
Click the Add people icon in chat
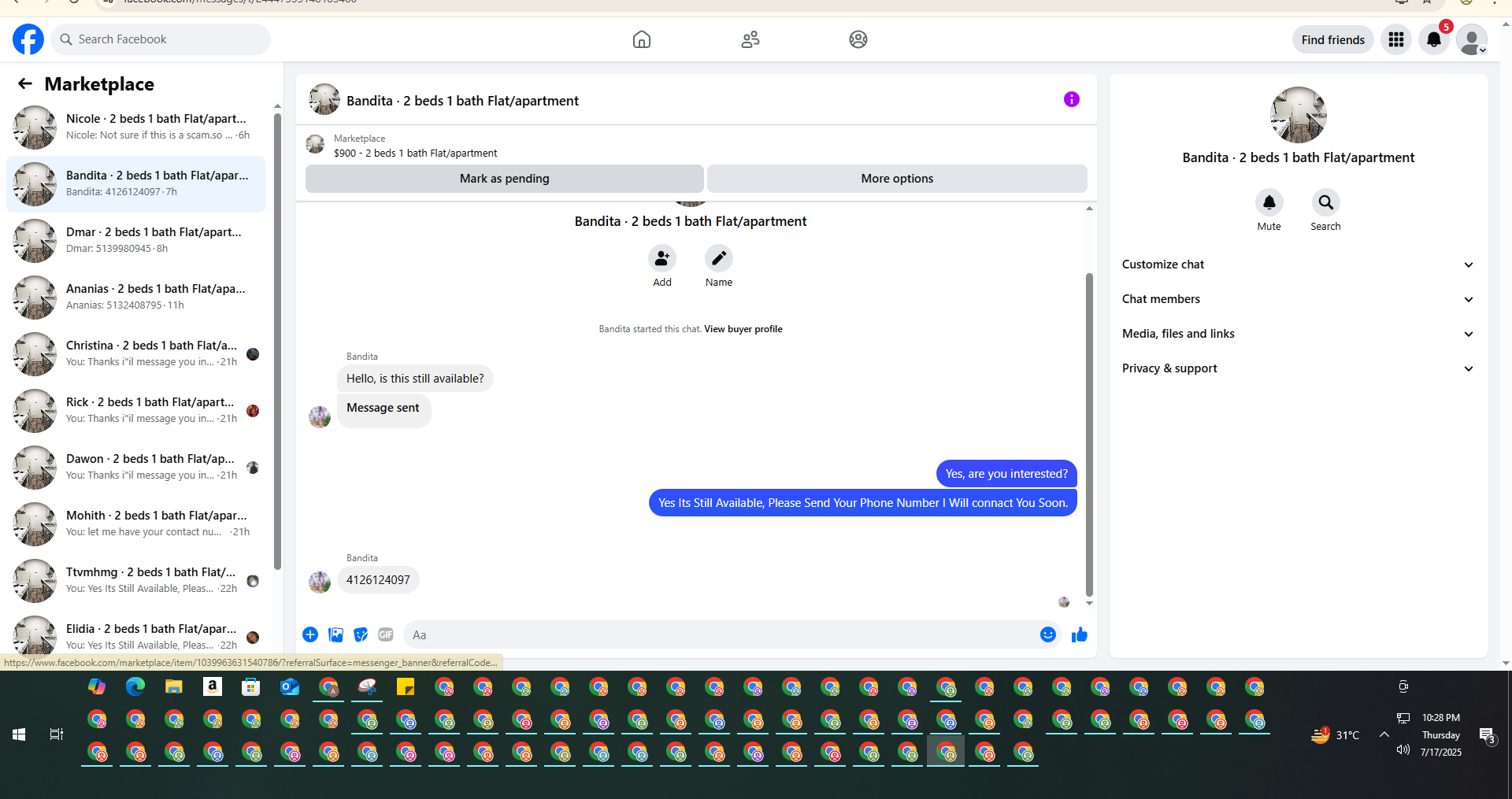click(662, 258)
